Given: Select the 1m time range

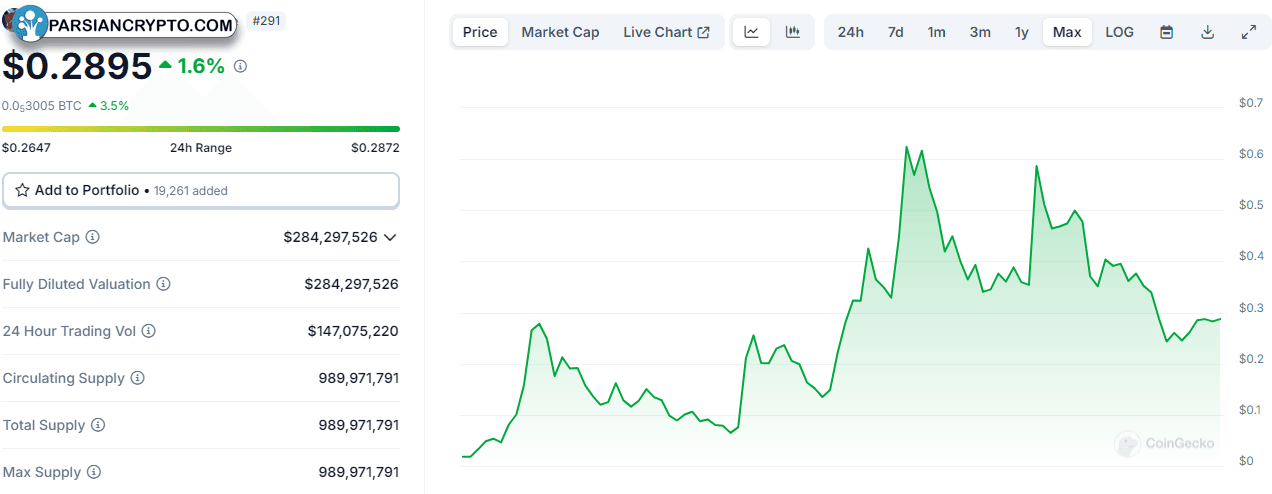Looking at the screenshot, I should point(937,32).
